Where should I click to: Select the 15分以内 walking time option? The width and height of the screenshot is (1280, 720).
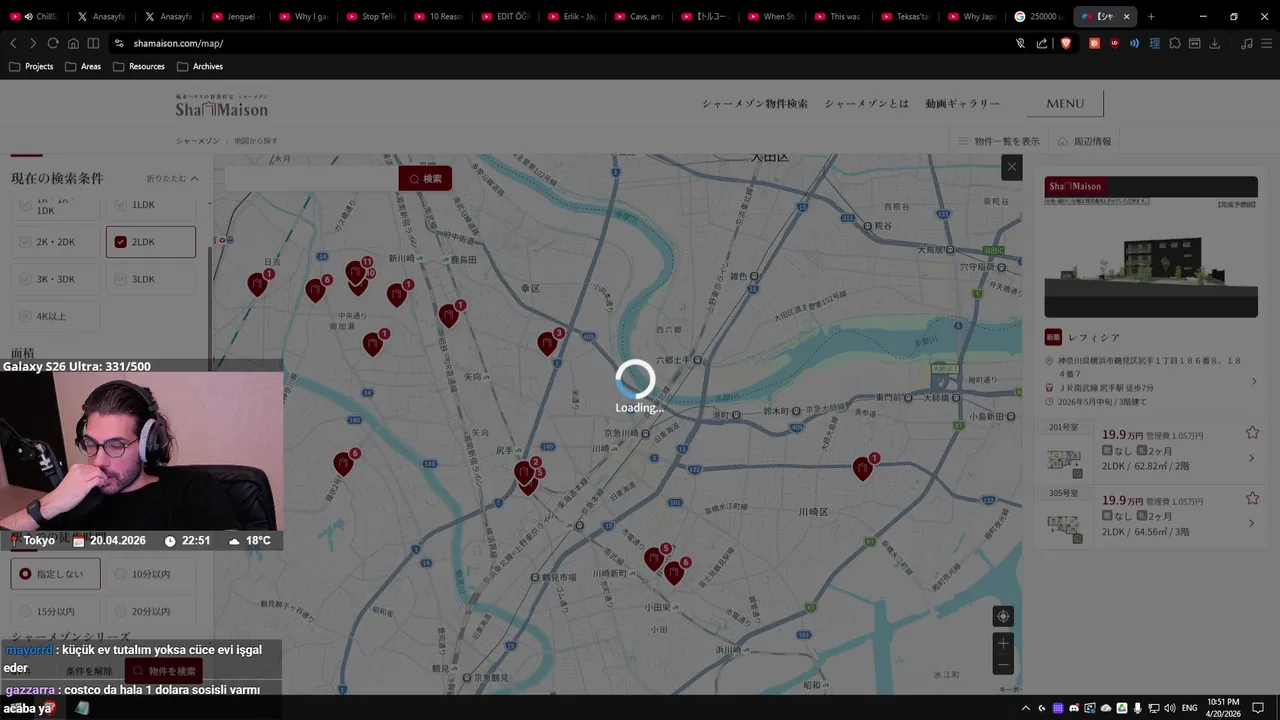[55, 611]
